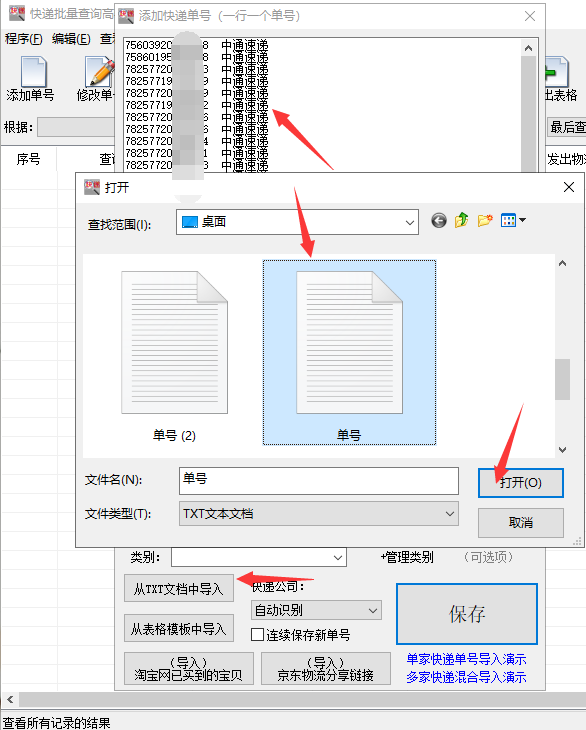
Task: Go up one folder level in Open dialog
Action: 461,220
